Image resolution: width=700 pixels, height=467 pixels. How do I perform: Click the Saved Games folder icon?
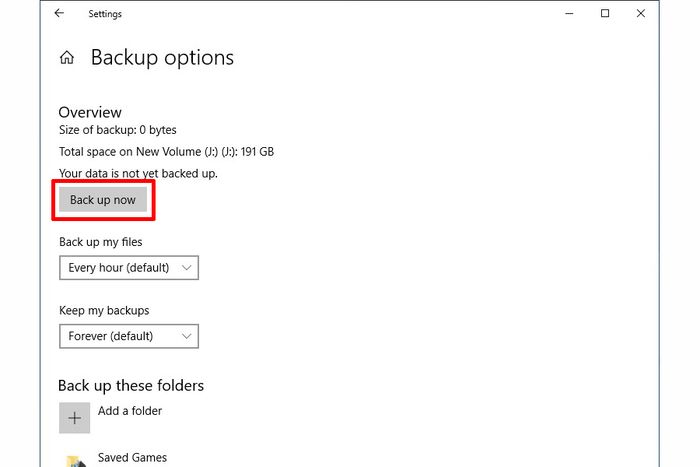75,461
